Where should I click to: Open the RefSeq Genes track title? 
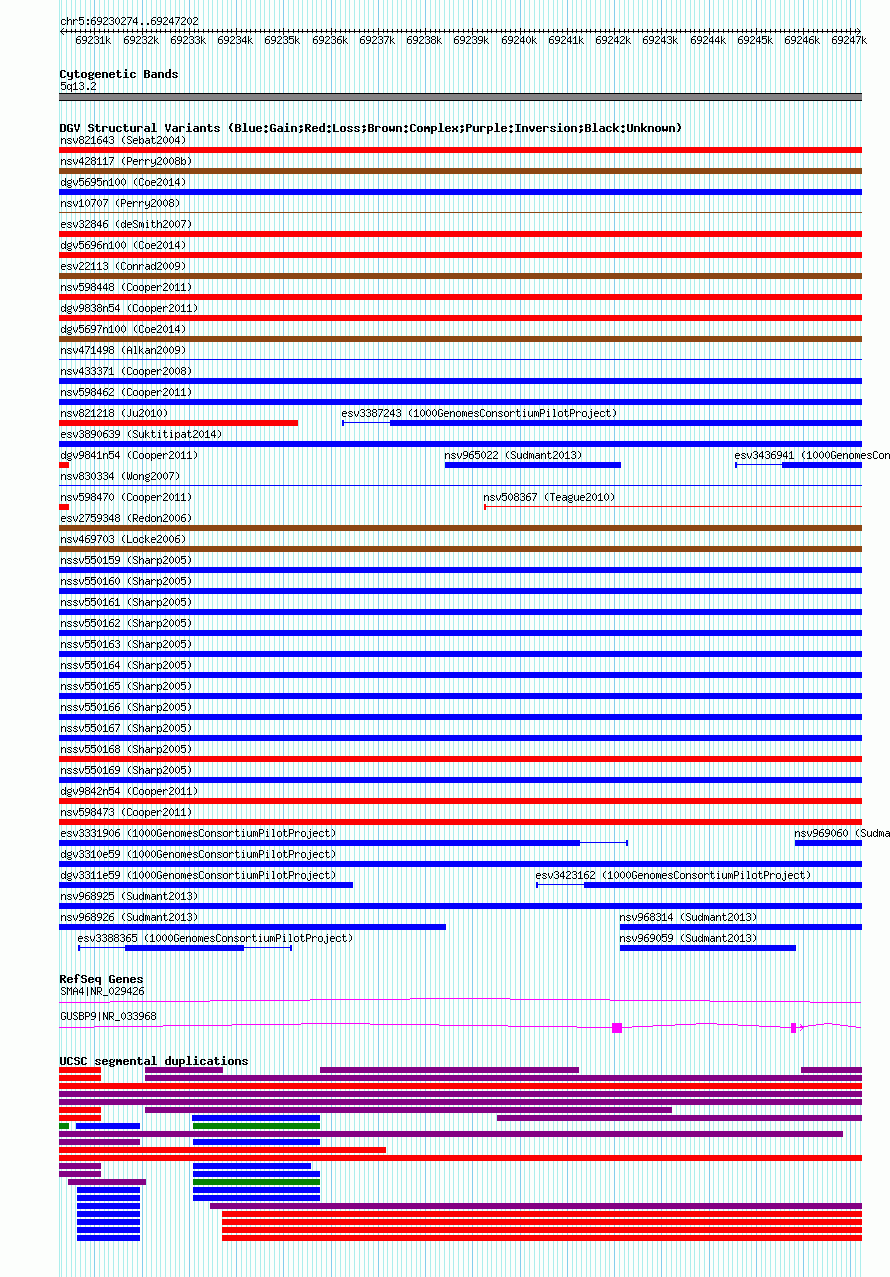[x=101, y=979]
